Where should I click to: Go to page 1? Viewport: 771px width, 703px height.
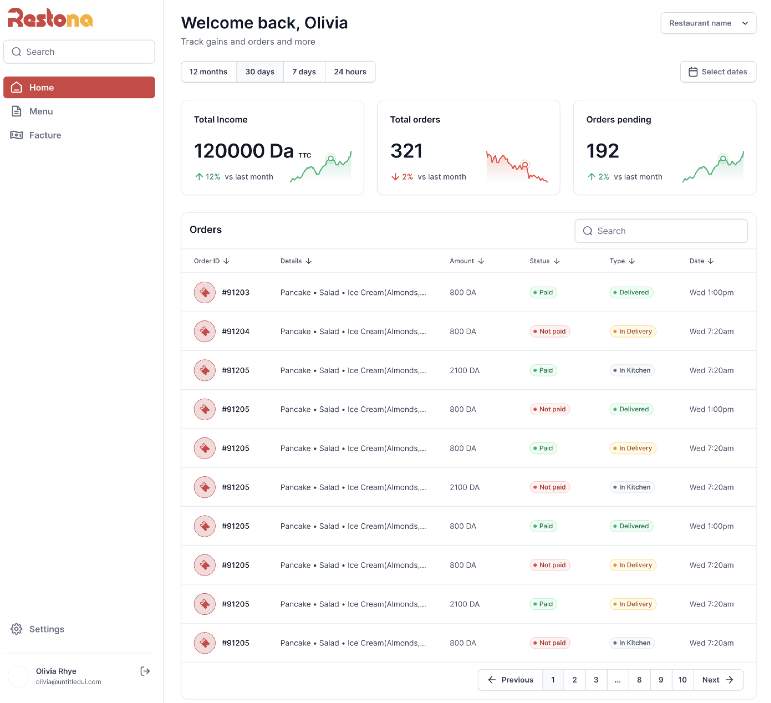[553, 680]
